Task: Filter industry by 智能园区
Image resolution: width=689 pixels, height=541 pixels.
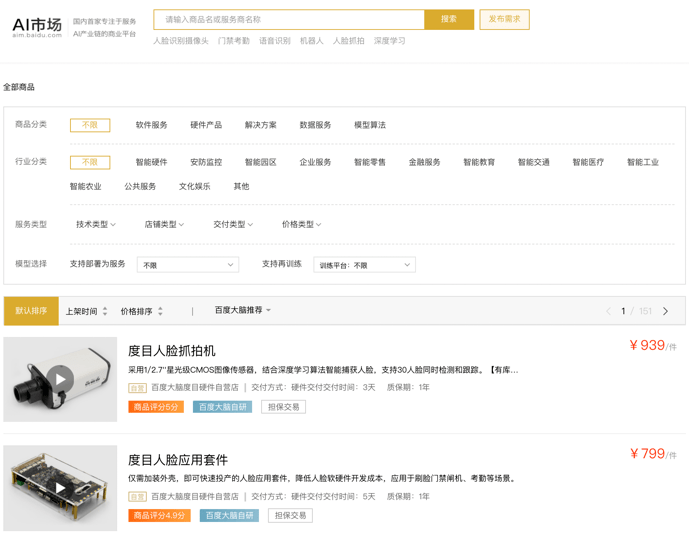Action: (261, 163)
